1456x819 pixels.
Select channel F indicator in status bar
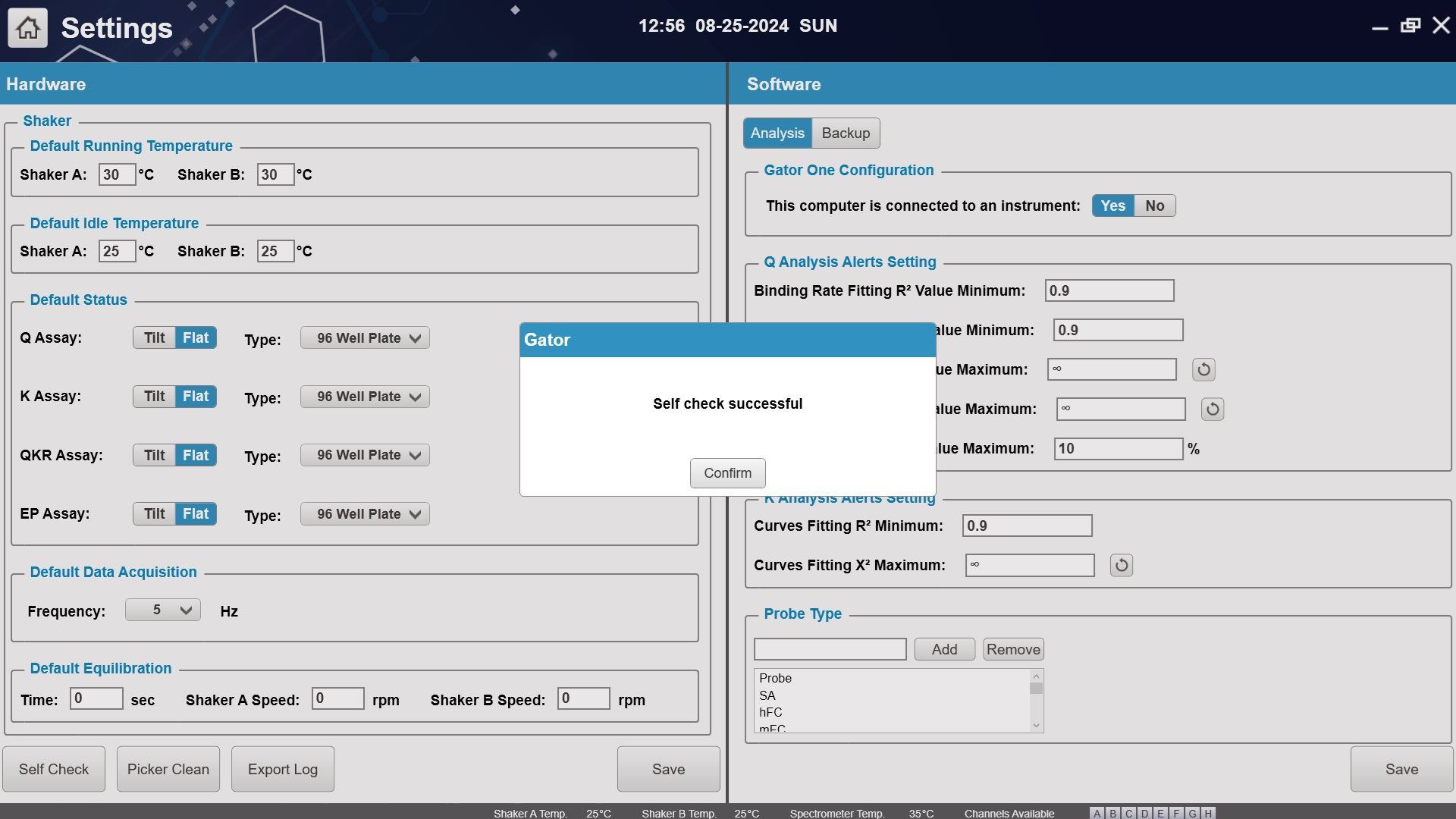click(x=1176, y=813)
